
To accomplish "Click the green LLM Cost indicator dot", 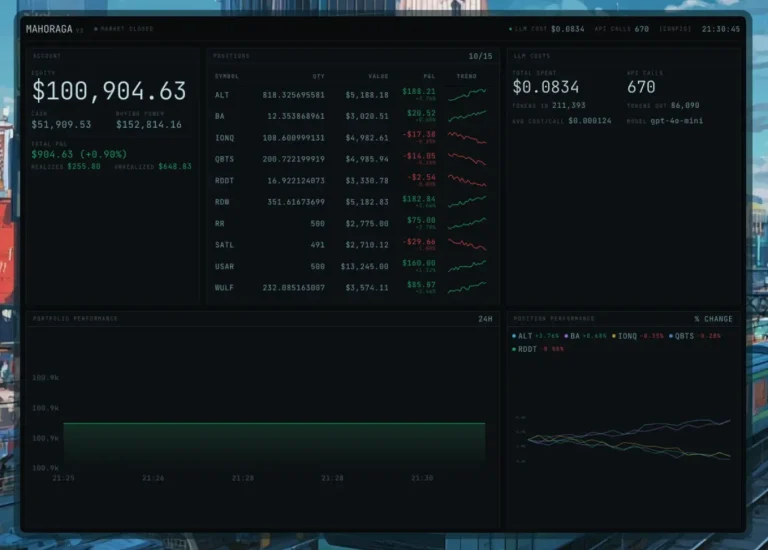I will click(510, 29).
